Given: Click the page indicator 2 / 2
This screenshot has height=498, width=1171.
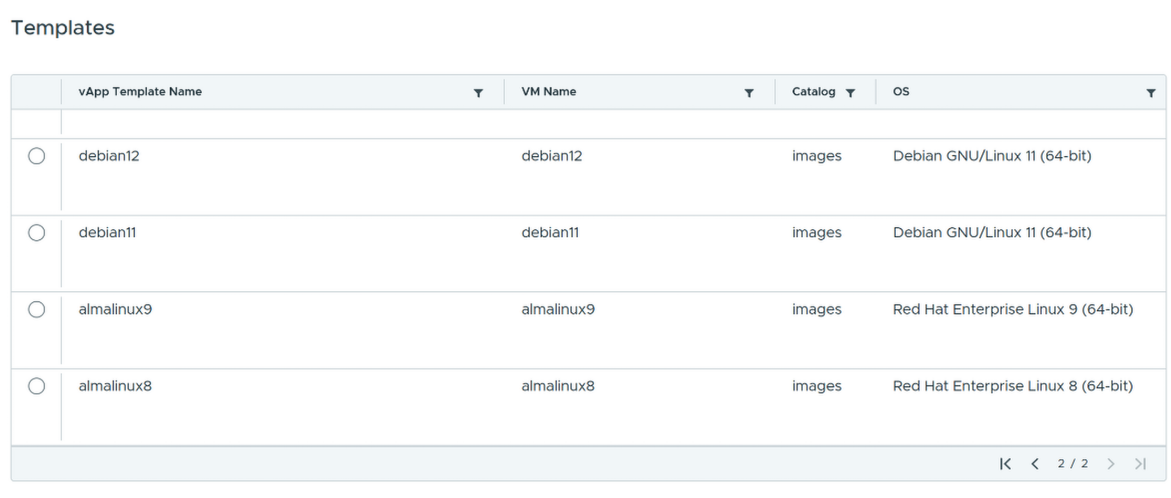Looking at the screenshot, I should pos(1072,464).
